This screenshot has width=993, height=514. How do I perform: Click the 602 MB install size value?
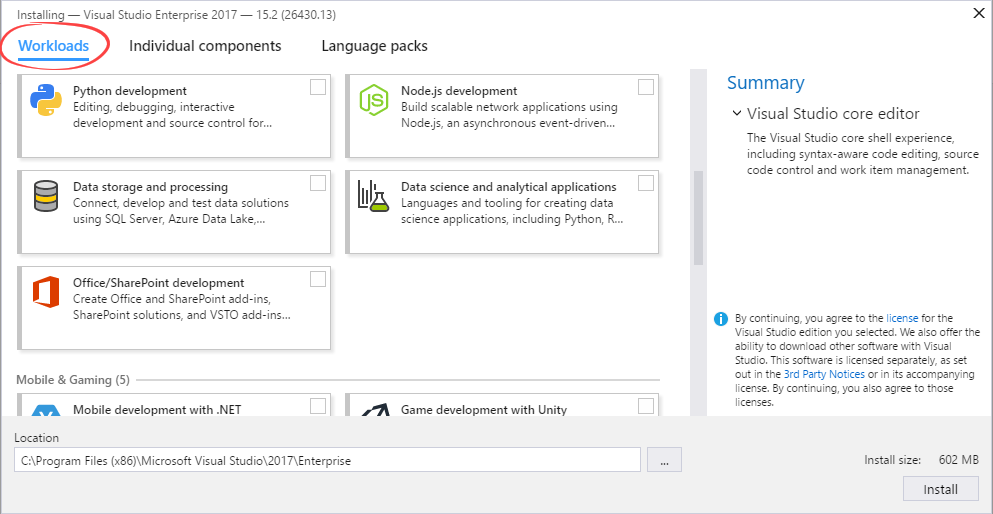tap(959, 461)
